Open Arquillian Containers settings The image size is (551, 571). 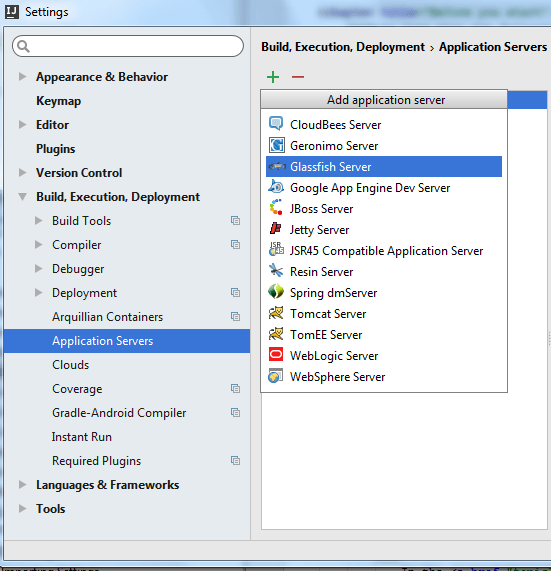point(107,317)
